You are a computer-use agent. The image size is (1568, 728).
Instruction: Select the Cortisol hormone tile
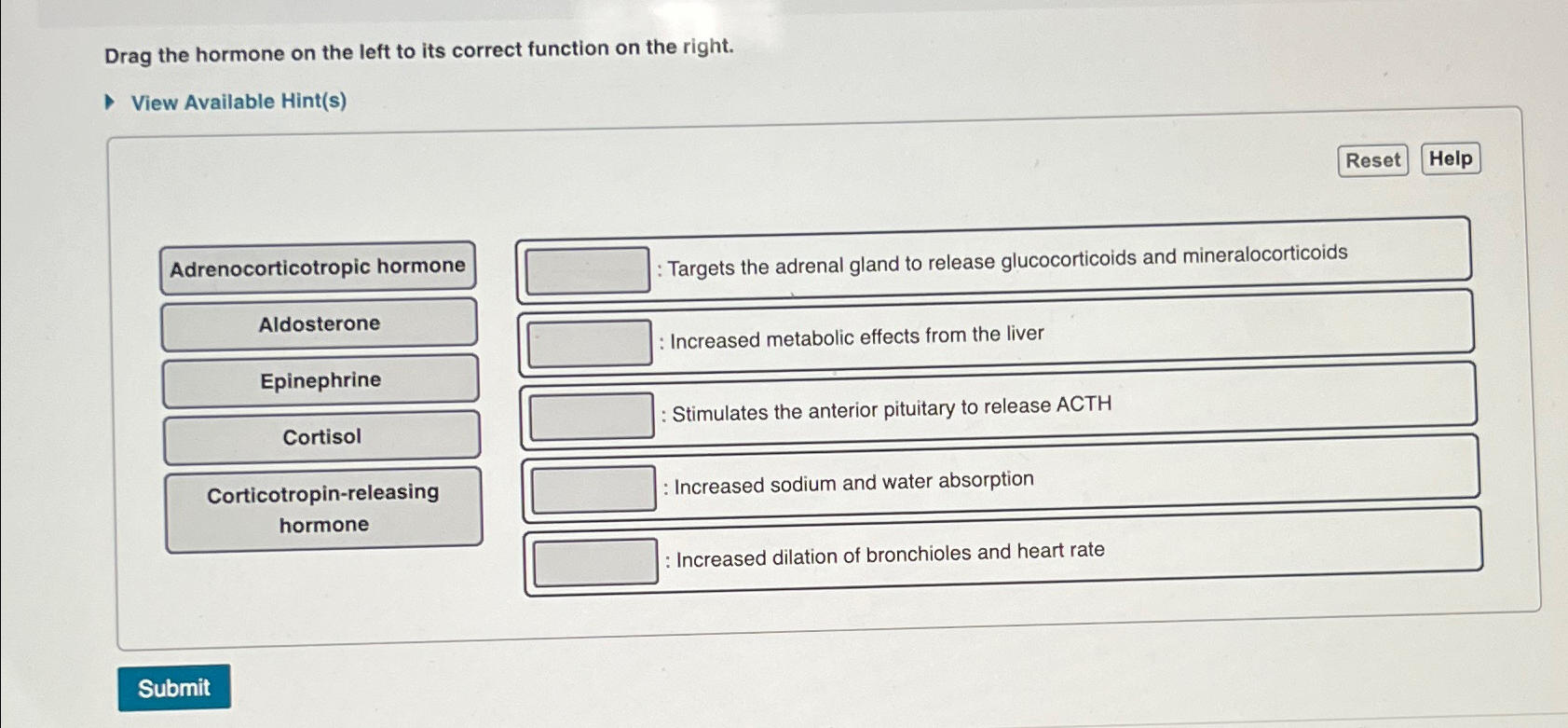pos(319,436)
